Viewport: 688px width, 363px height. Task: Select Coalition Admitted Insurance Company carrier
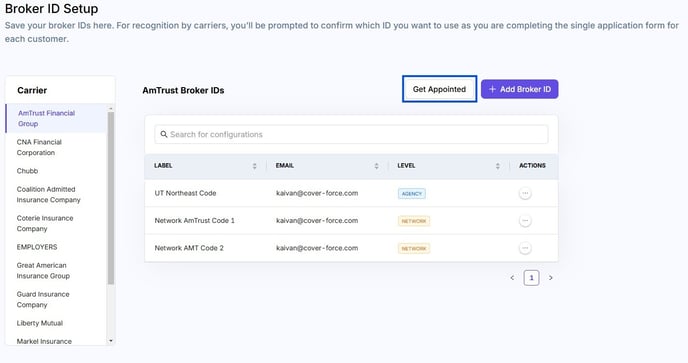(x=56, y=194)
